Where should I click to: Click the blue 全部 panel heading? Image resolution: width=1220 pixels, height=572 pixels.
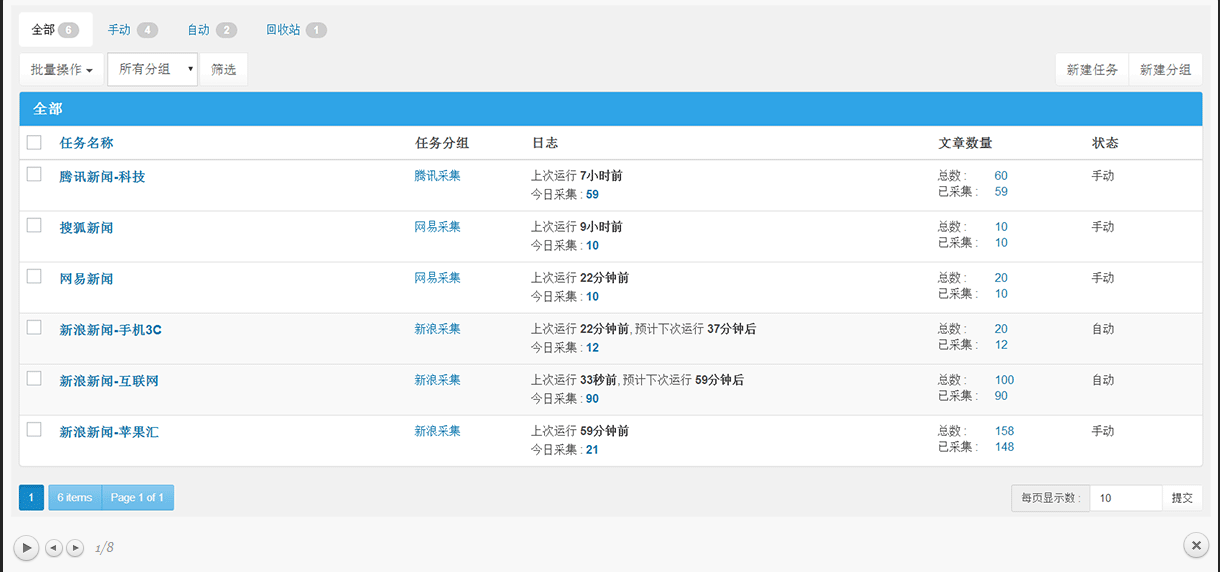tap(610, 108)
